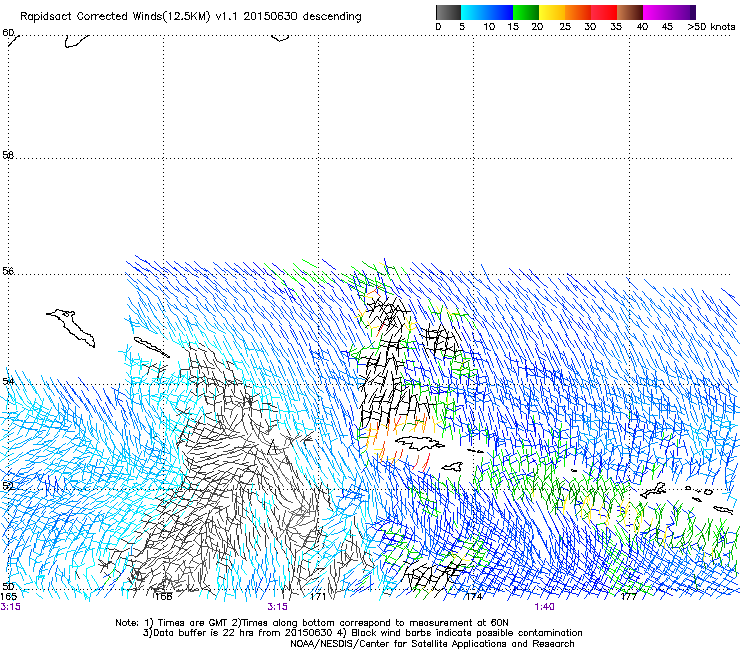740x650 pixels.
Task: Click the latitude label "54"
Action: click(8, 381)
